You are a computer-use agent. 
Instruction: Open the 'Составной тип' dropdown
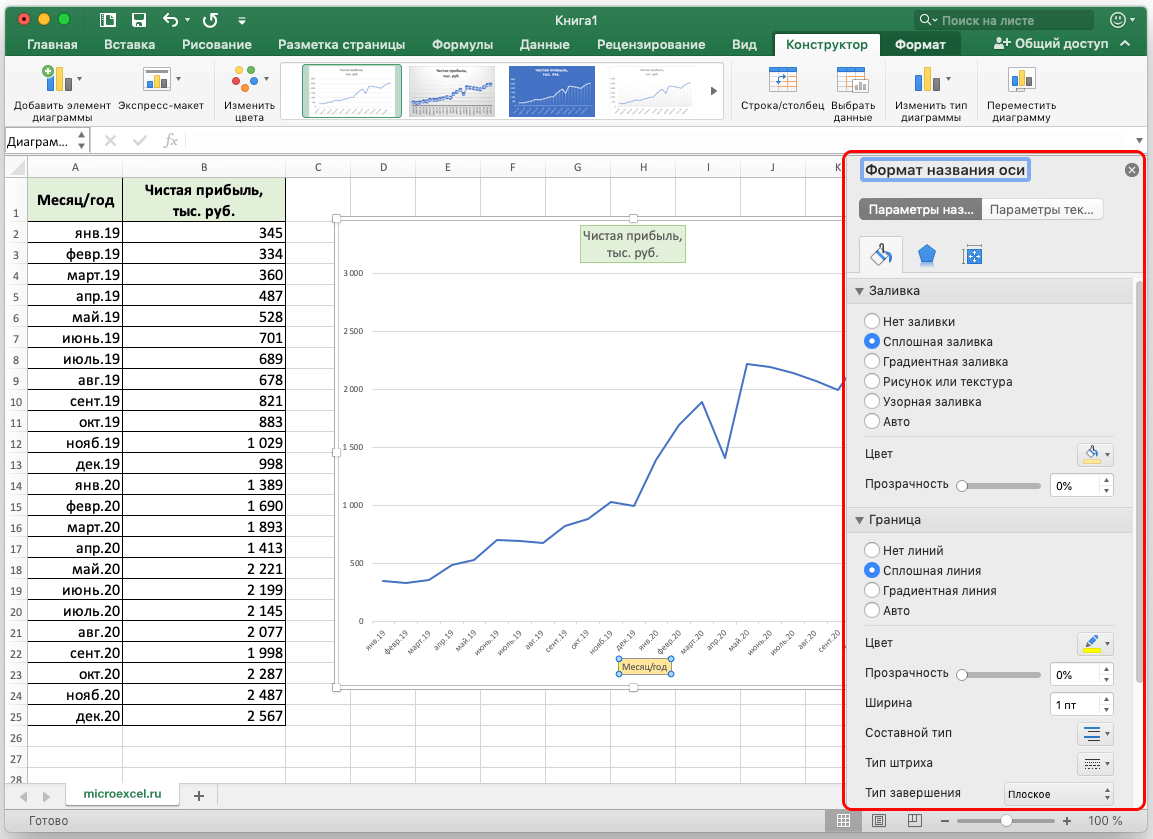click(1095, 733)
